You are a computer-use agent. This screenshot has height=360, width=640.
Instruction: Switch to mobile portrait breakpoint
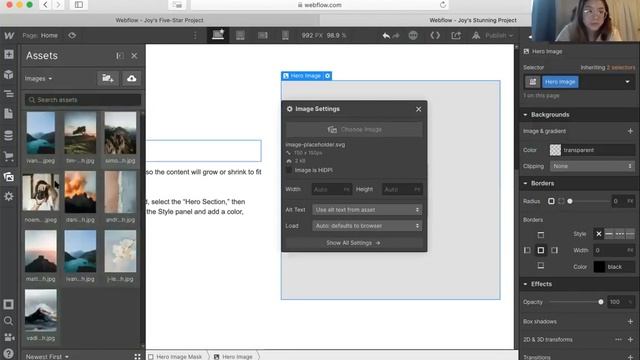tap(285, 36)
